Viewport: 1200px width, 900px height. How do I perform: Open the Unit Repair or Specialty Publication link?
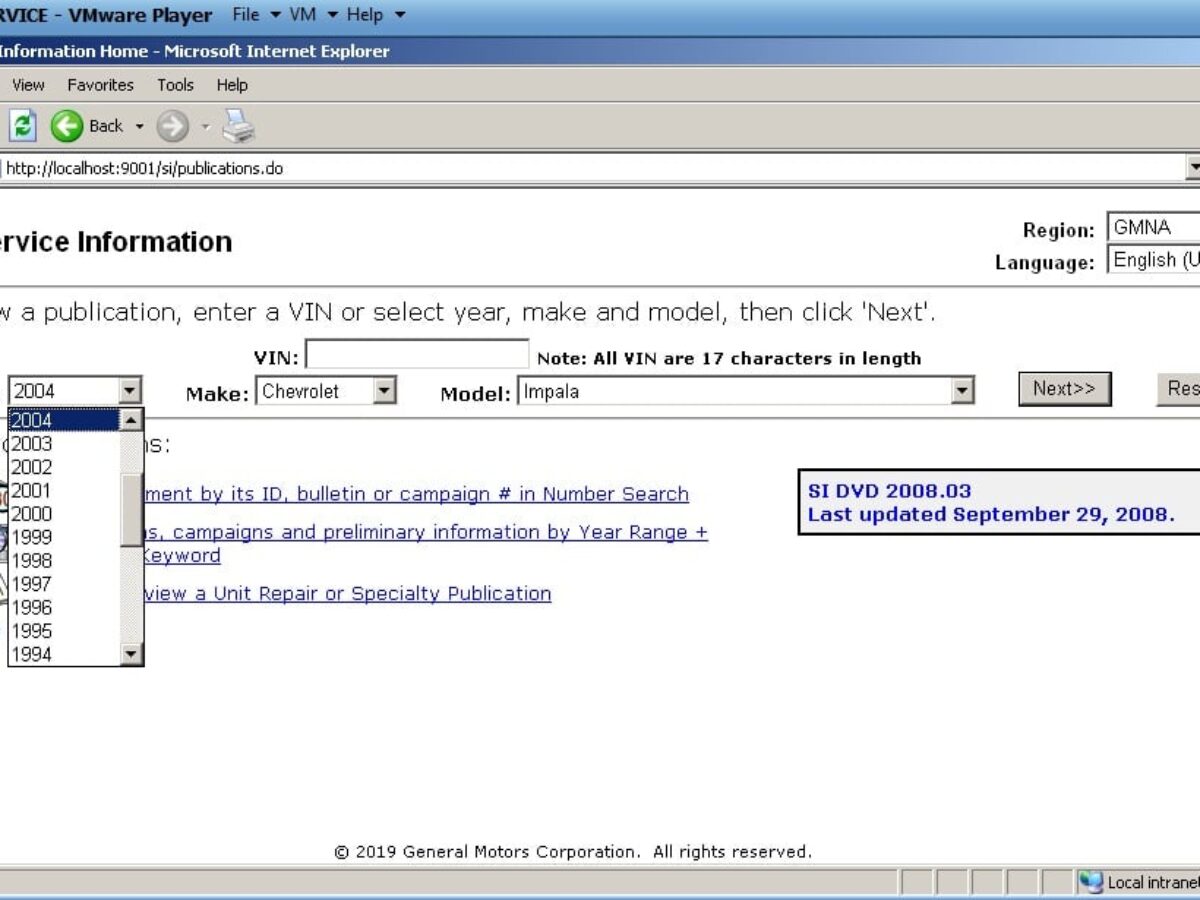347,593
